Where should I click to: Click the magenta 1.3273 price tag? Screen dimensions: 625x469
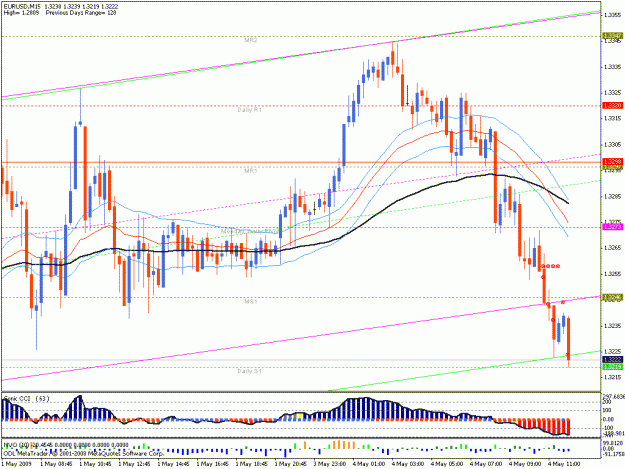tap(613, 227)
